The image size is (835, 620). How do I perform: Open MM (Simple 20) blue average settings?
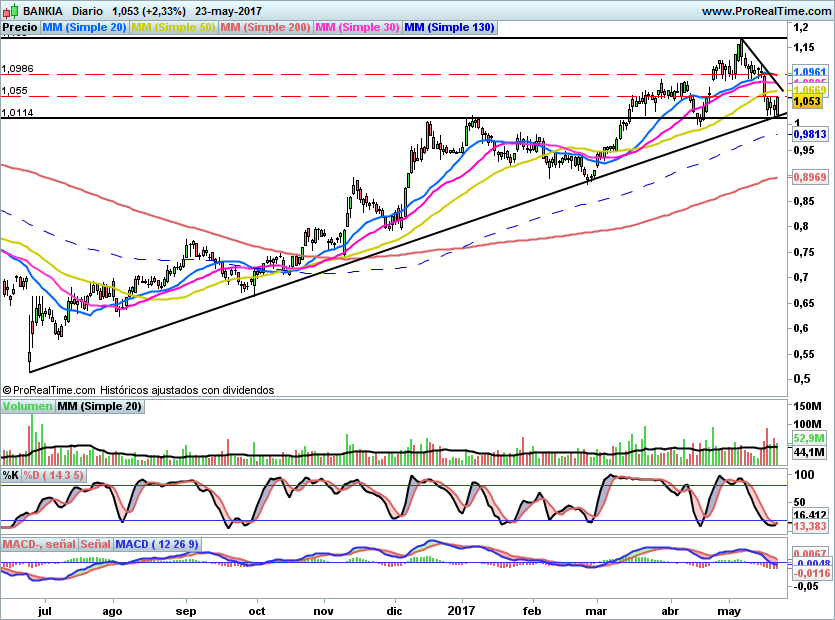85,28
